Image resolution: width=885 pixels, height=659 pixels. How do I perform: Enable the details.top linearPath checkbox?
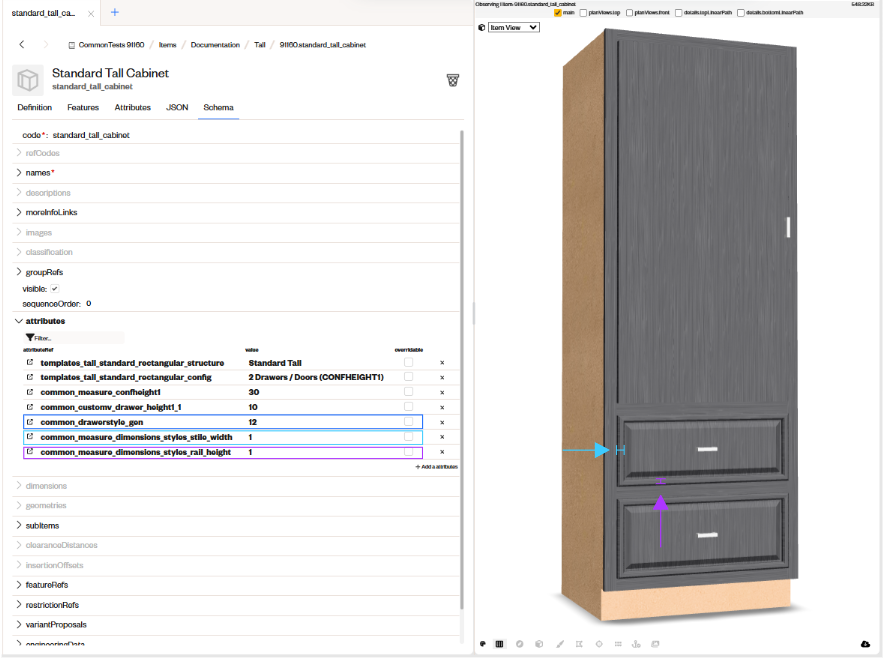click(x=679, y=12)
